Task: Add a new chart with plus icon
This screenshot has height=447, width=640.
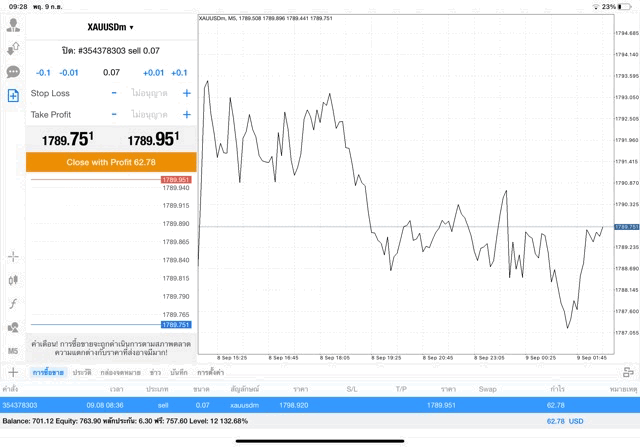Action: tap(13, 372)
